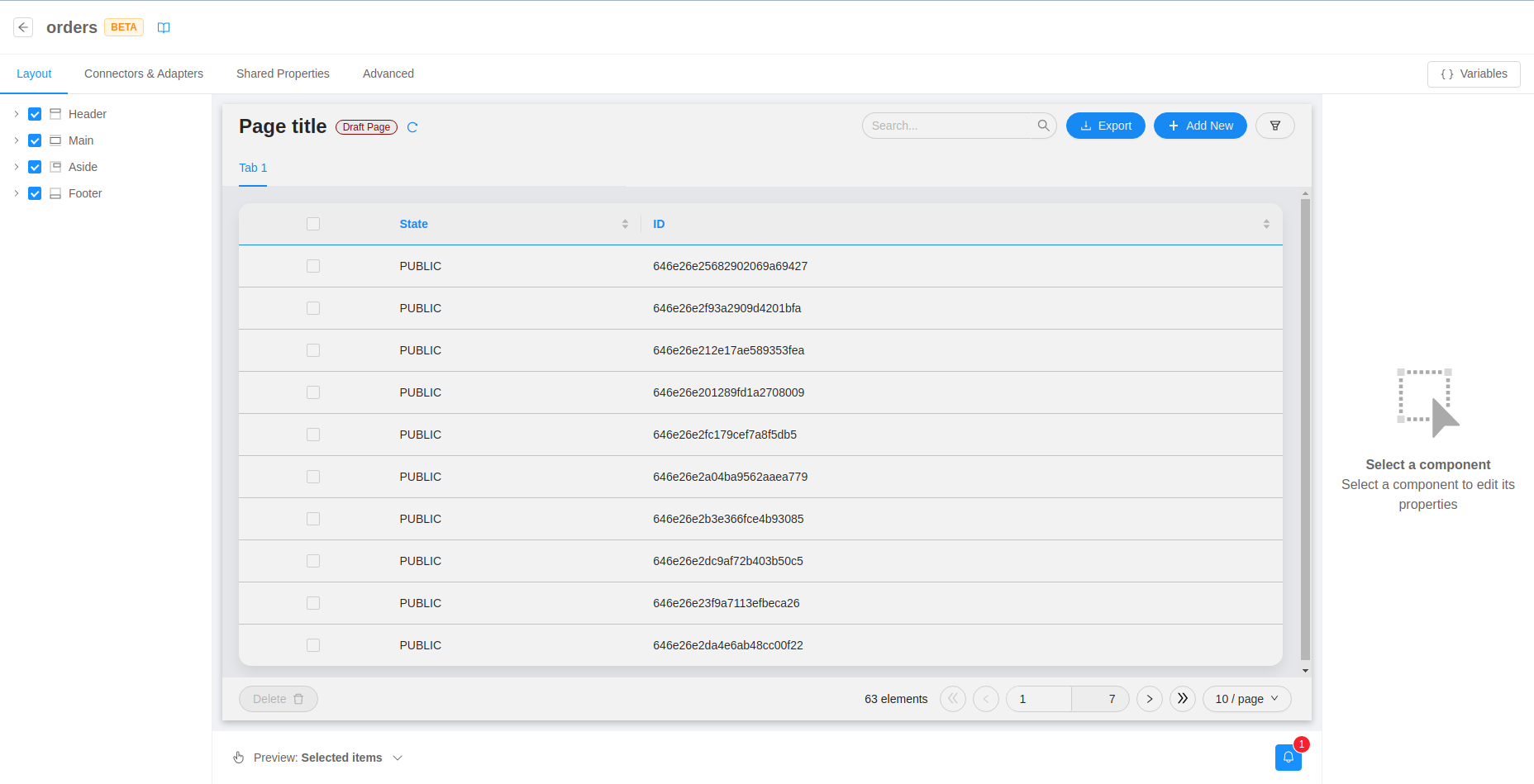Click the search magnifier icon

pyautogui.click(x=1043, y=126)
